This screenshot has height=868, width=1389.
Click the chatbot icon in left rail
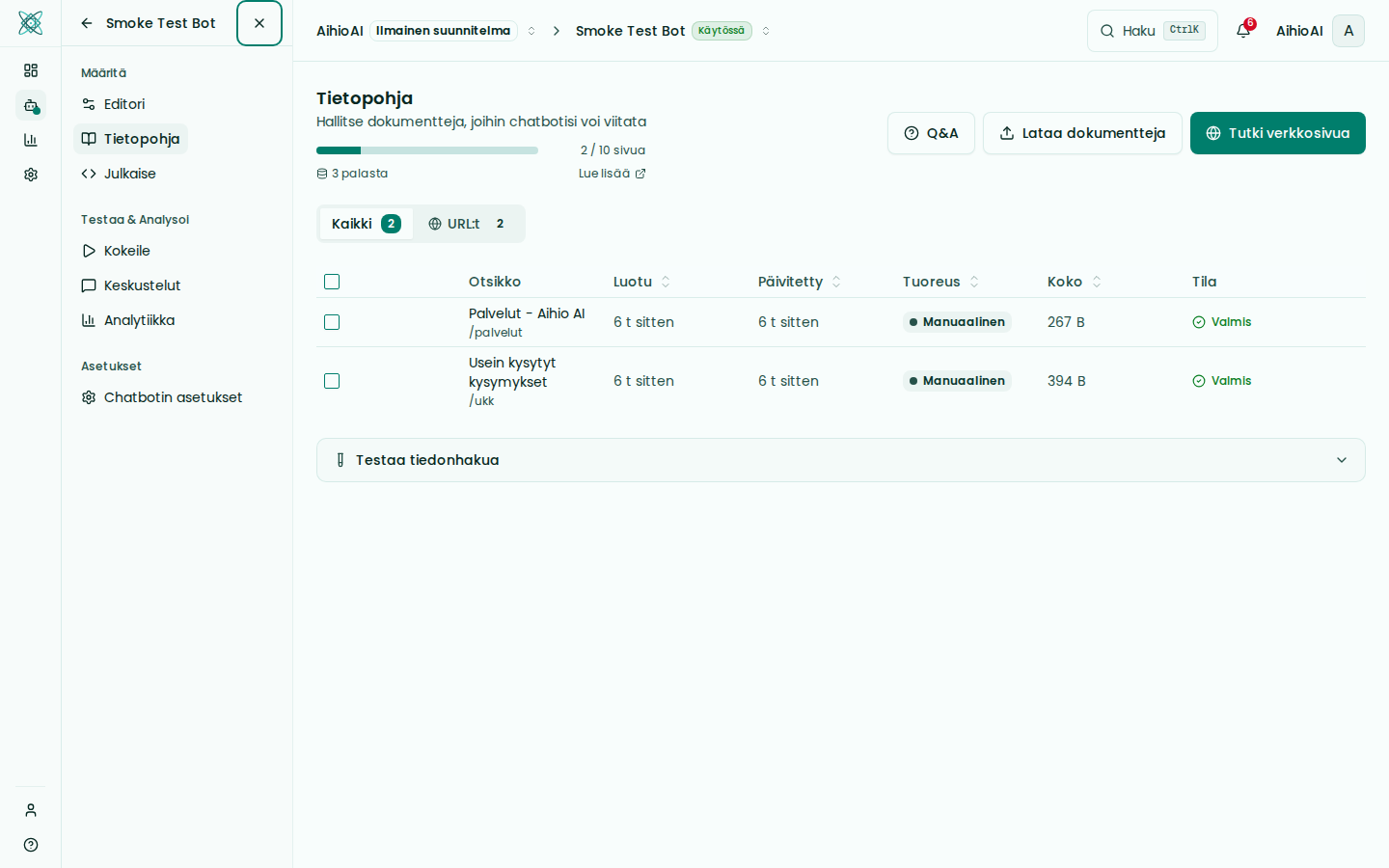[x=31, y=105]
